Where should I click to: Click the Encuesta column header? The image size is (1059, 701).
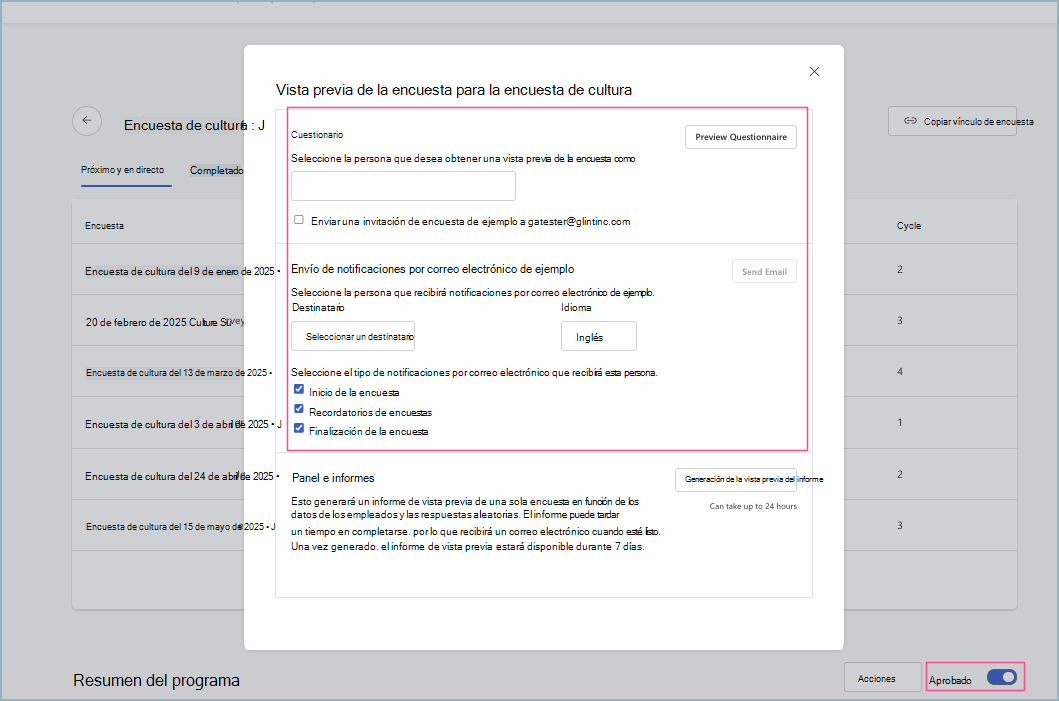[x=104, y=226]
